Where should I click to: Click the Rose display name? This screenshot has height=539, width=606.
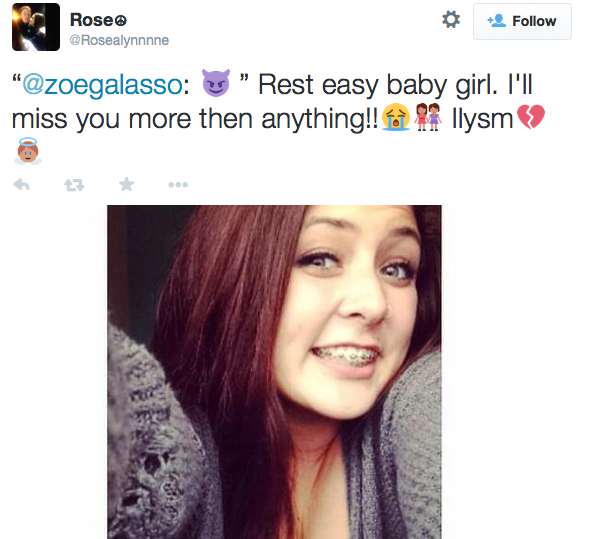tap(92, 20)
